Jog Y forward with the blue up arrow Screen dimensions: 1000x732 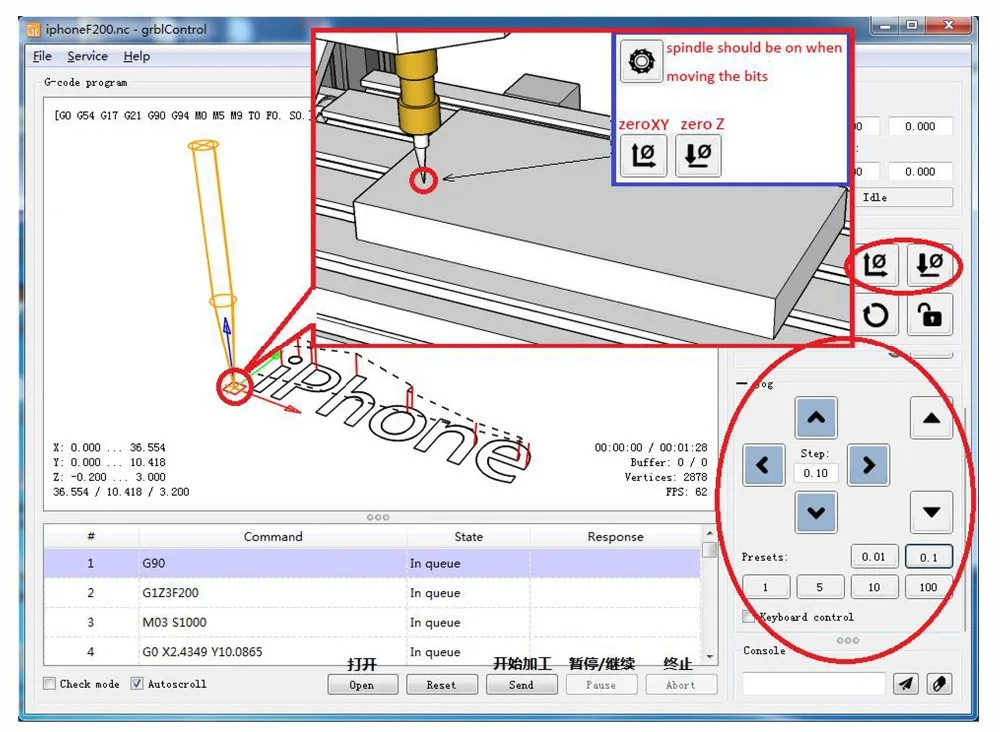click(816, 418)
